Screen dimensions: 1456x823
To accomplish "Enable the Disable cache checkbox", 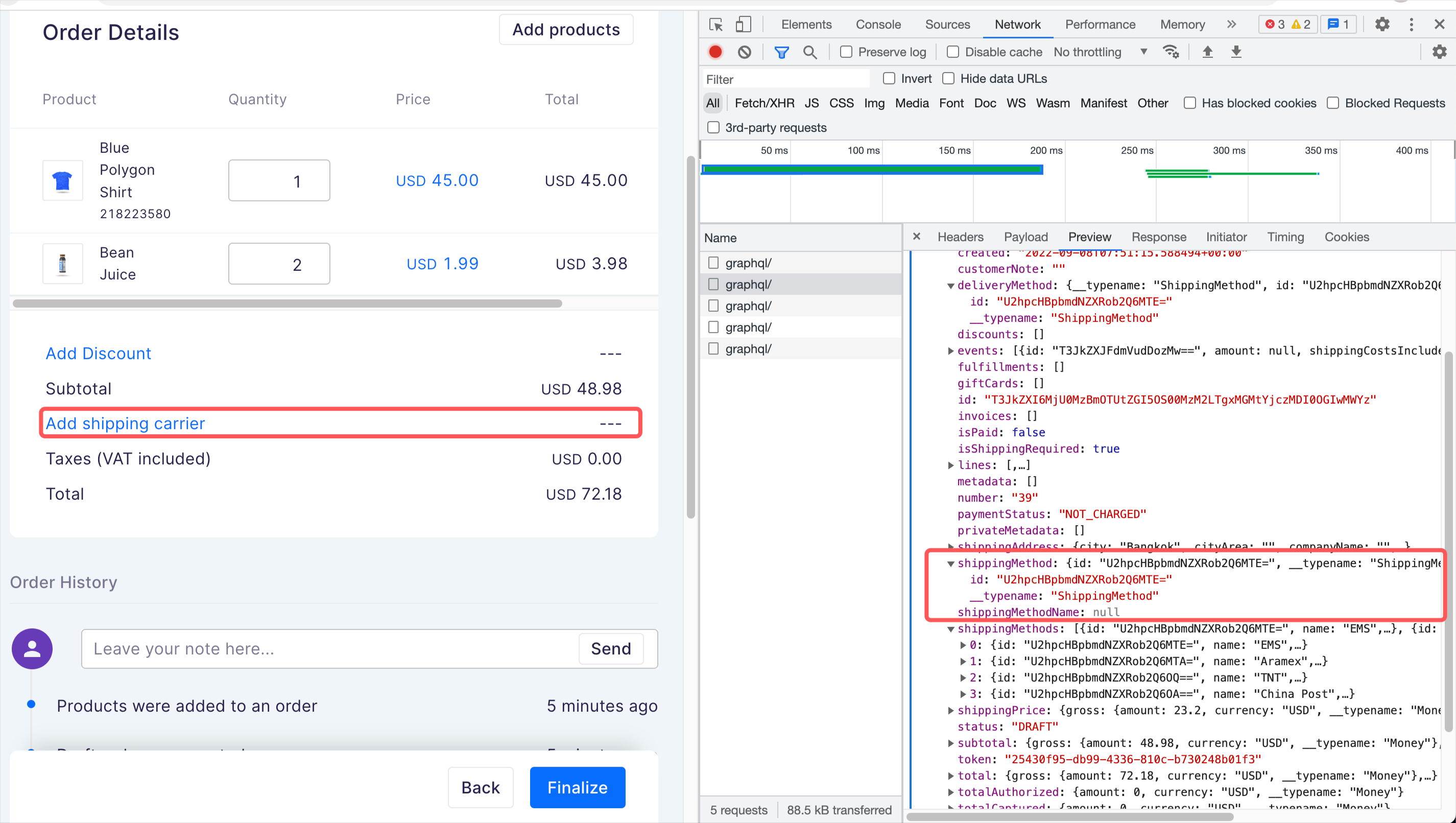I will click(x=953, y=52).
